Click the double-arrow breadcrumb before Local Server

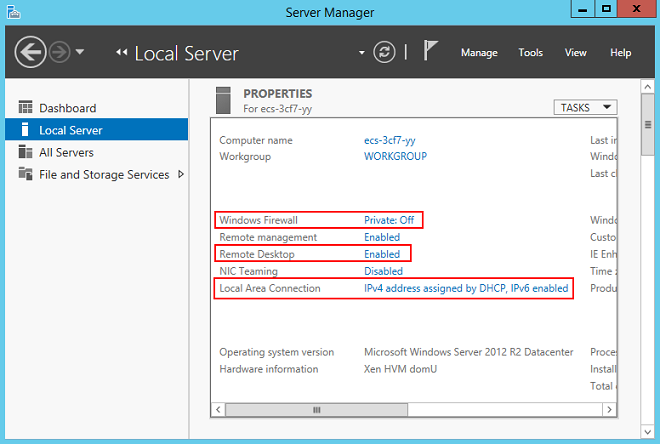122,52
